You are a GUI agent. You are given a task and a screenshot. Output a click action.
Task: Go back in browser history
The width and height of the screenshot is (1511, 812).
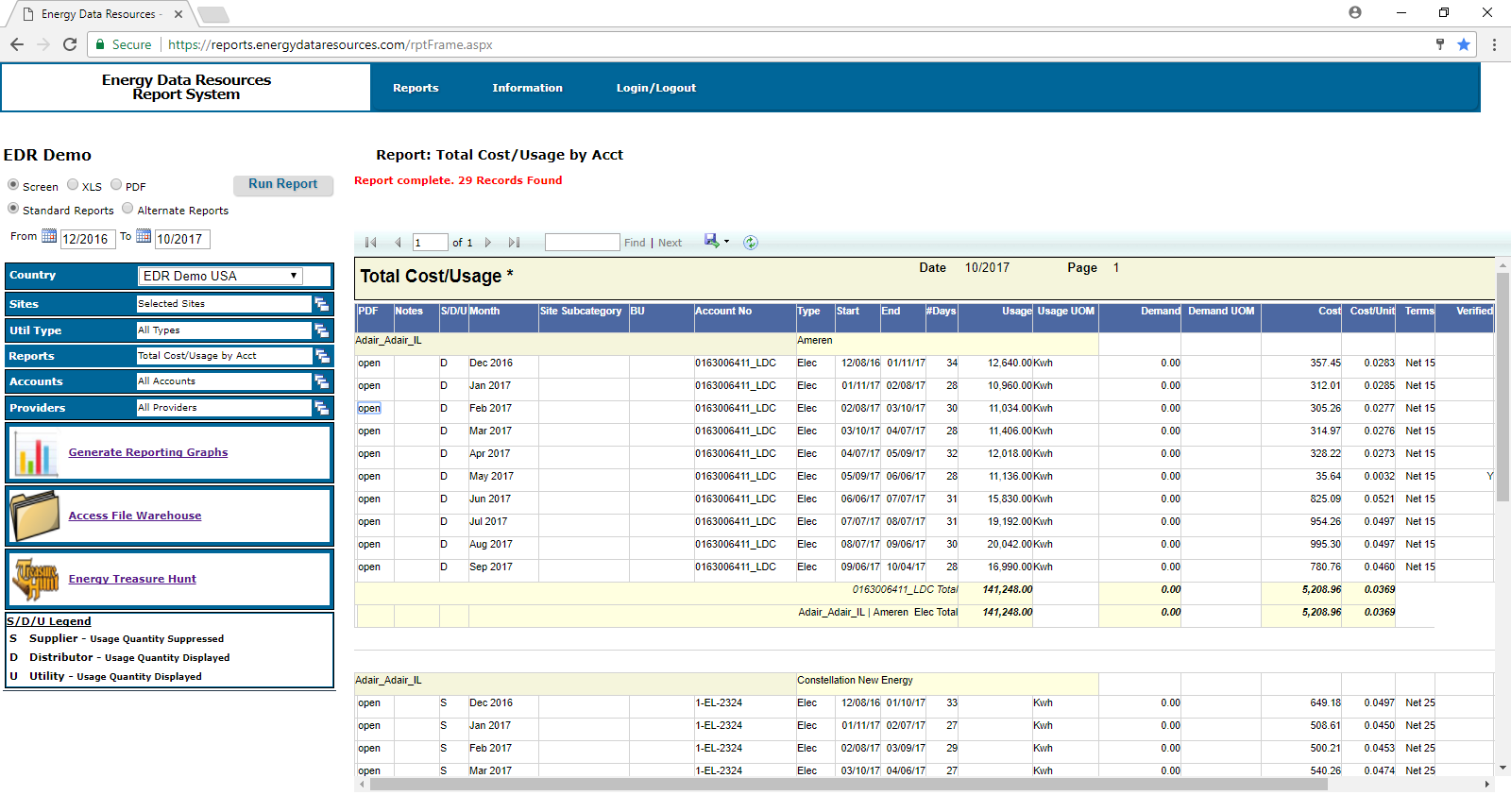17,44
